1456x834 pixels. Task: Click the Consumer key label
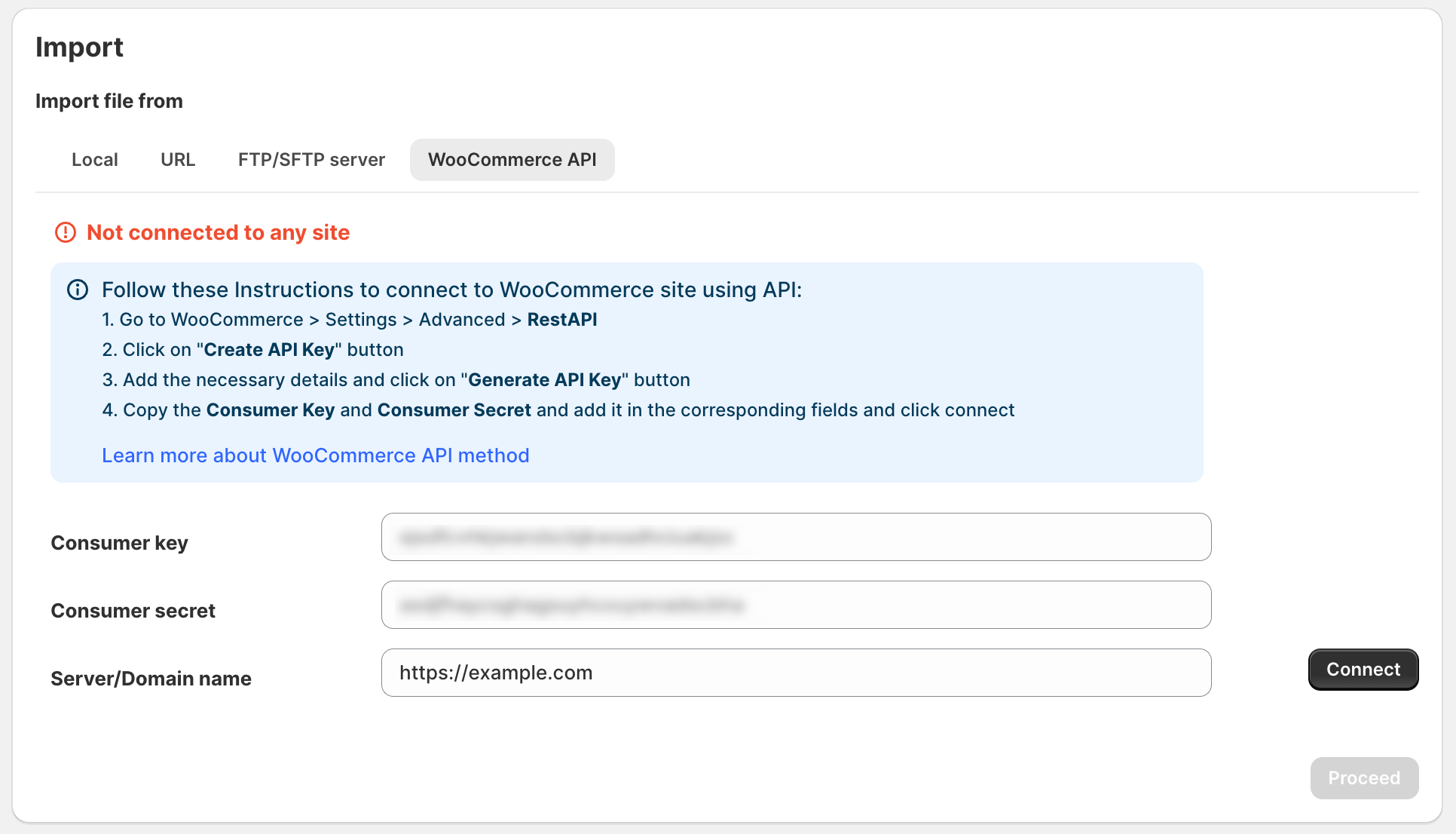tap(119, 543)
